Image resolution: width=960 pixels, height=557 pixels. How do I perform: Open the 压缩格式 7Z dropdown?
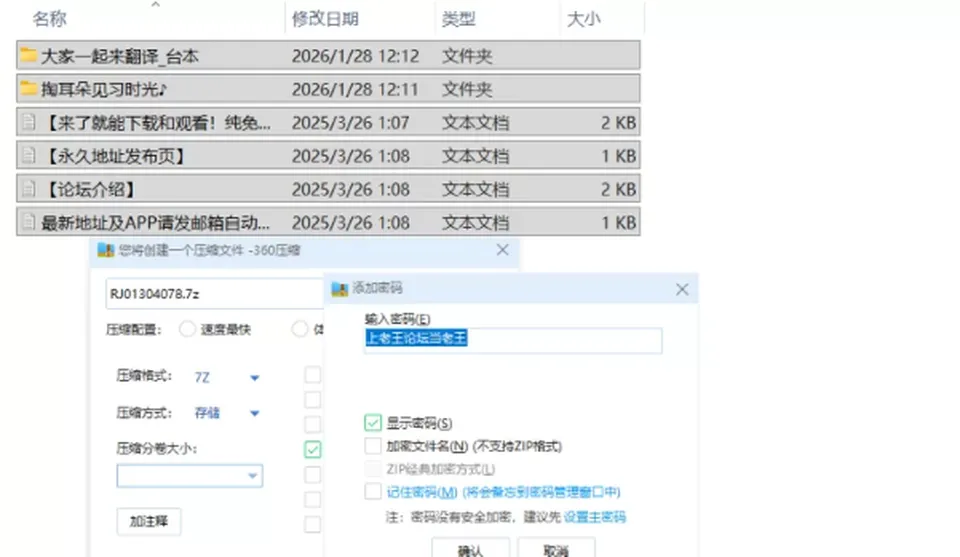tap(227, 378)
